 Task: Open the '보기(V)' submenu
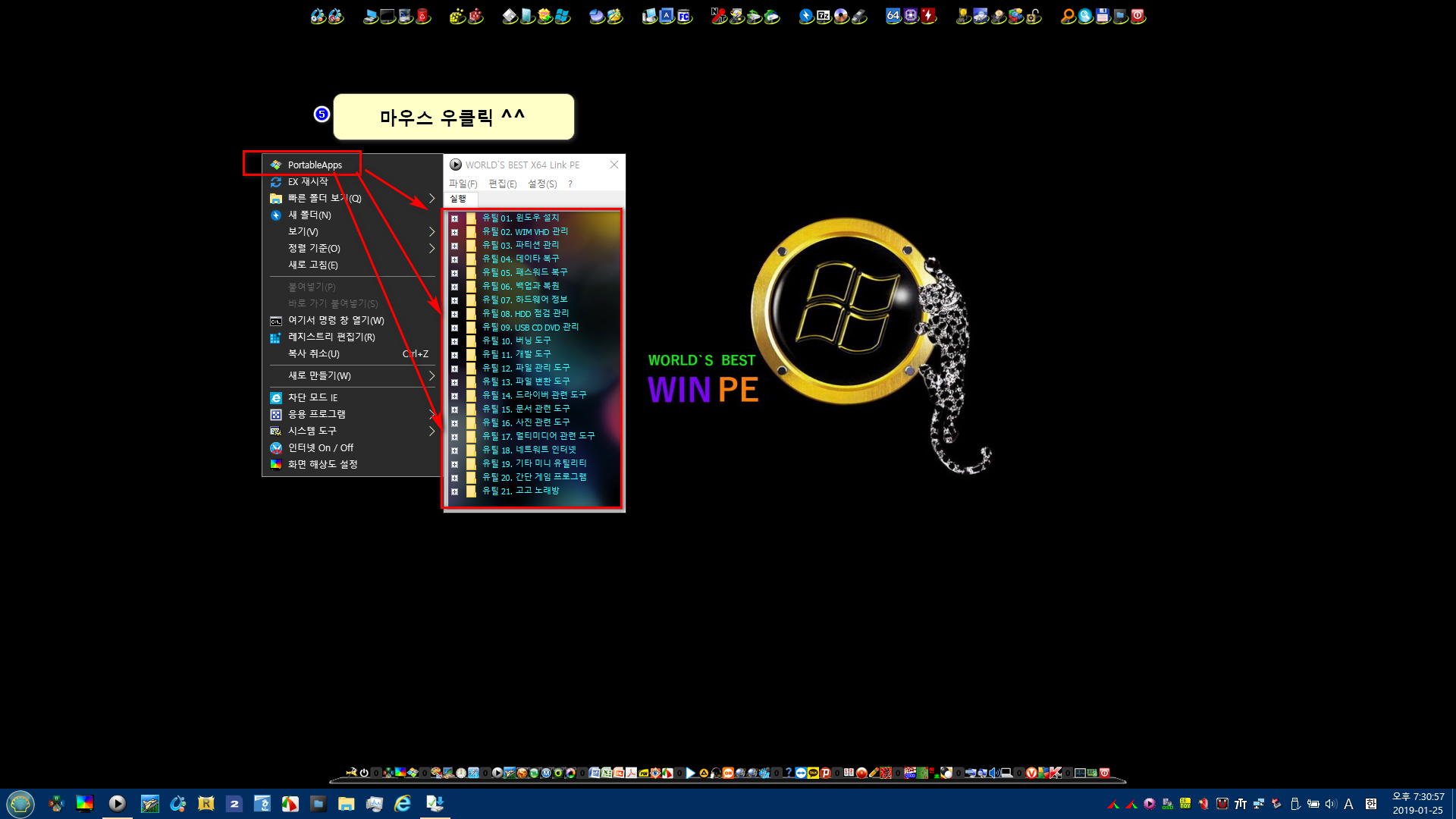(x=352, y=231)
